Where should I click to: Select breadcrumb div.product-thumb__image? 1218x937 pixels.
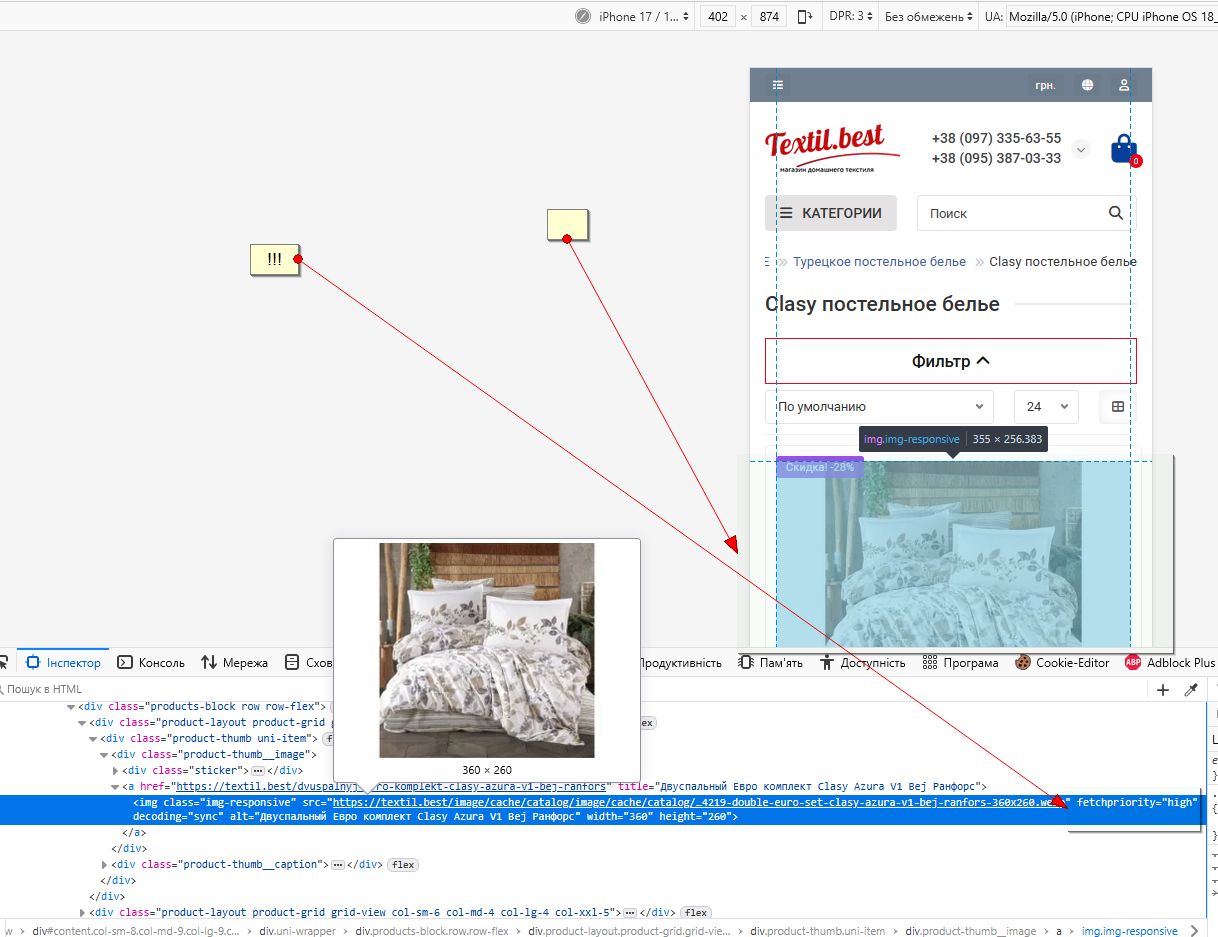970,931
